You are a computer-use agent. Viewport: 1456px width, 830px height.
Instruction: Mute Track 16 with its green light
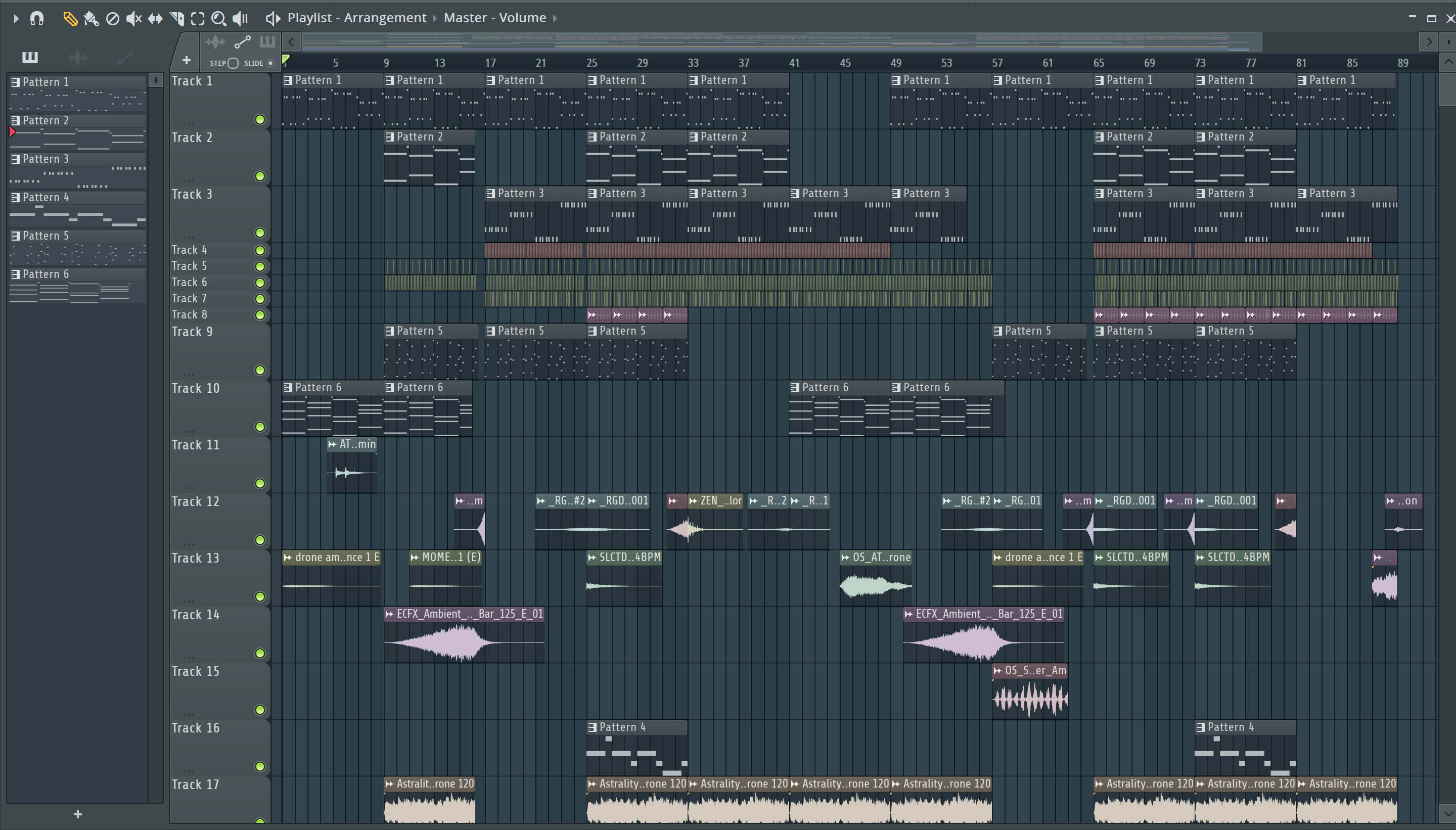[x=260, y=766]
